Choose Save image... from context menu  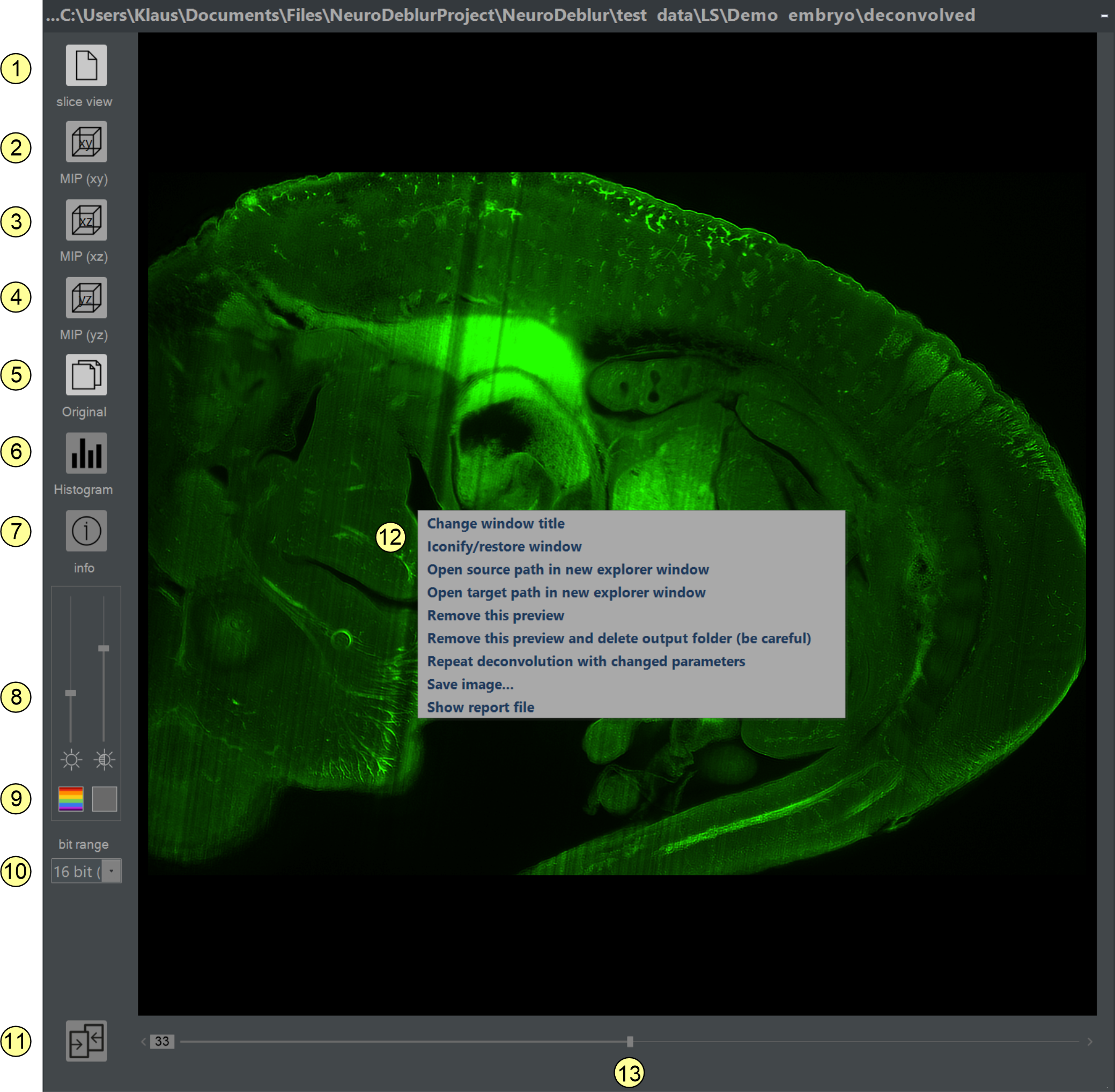click(x=470, y=684)
